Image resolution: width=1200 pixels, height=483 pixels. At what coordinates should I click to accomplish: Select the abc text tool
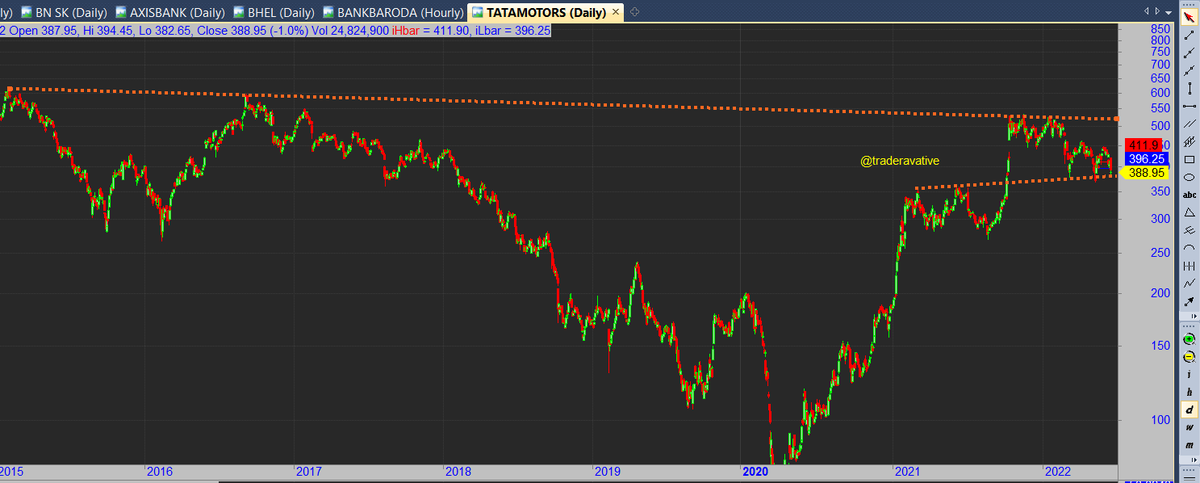1189,195
